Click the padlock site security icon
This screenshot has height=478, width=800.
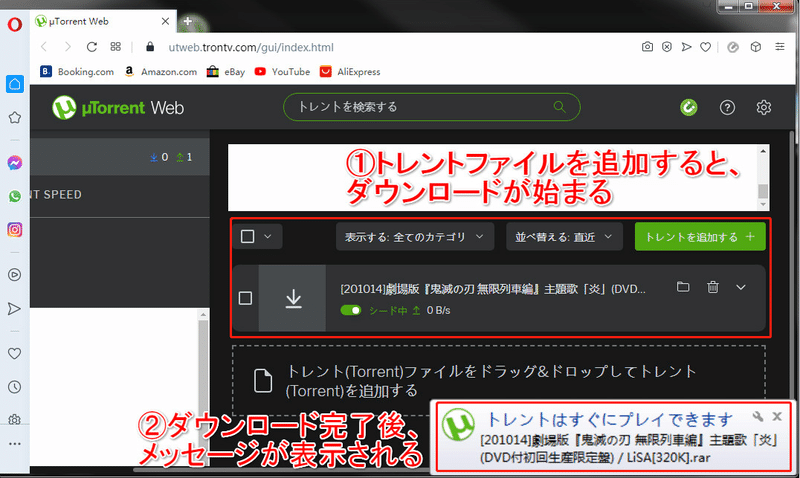pos(150,46)
